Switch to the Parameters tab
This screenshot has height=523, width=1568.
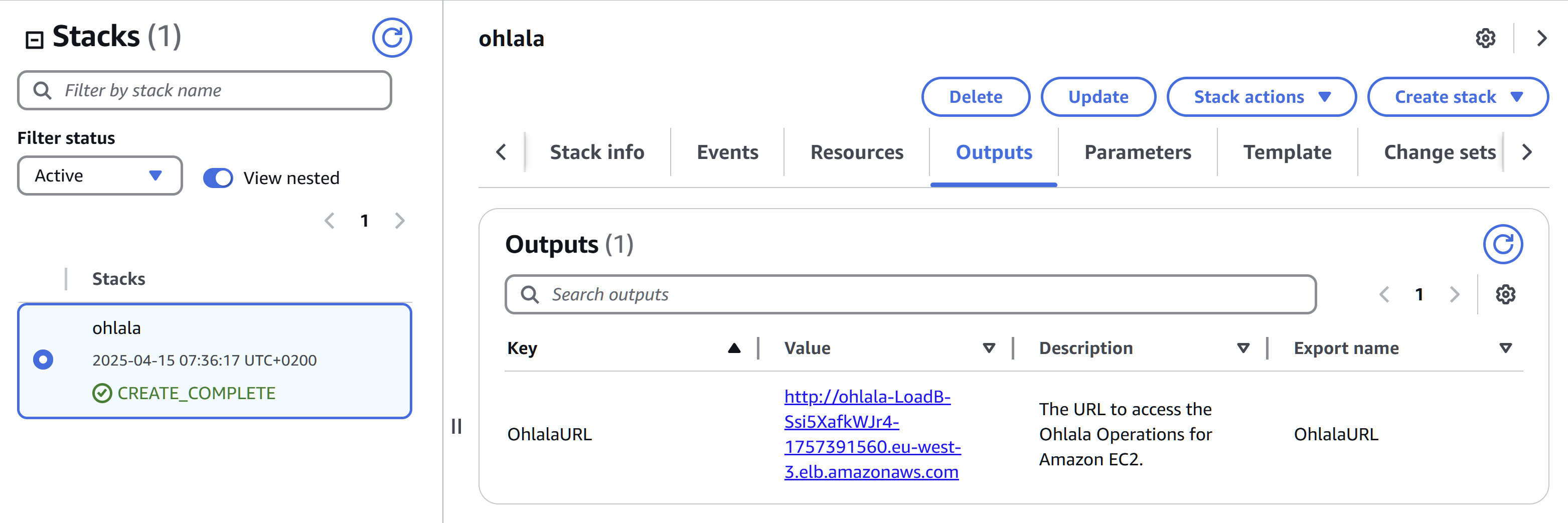1138,152
